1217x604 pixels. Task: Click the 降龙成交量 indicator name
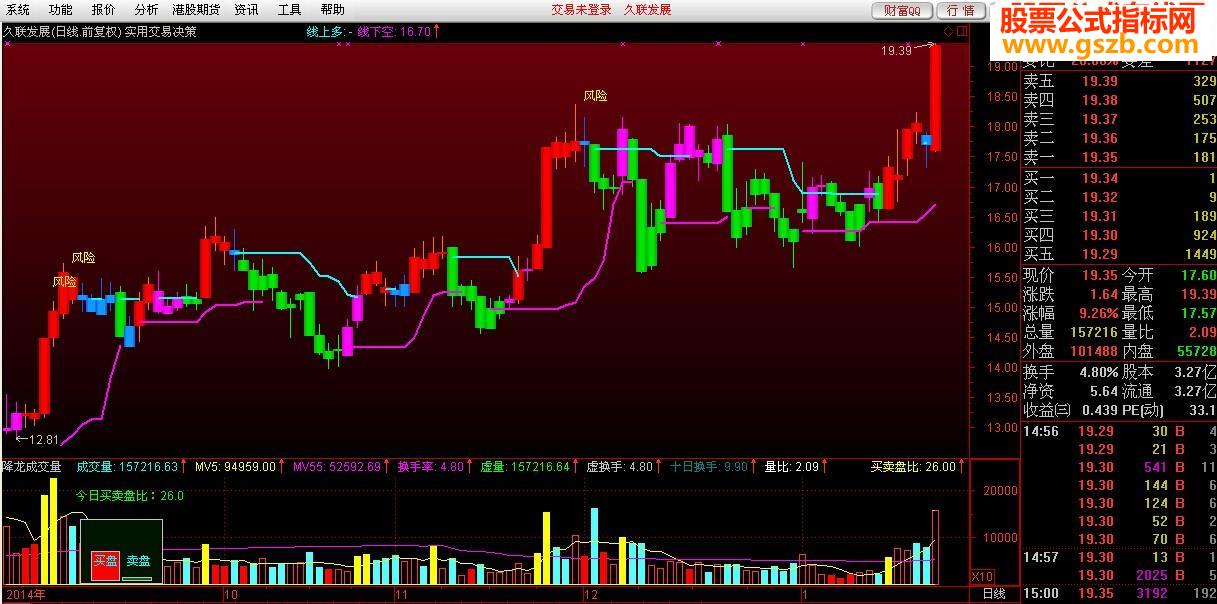pyautogui.click(x=32, y=466)
